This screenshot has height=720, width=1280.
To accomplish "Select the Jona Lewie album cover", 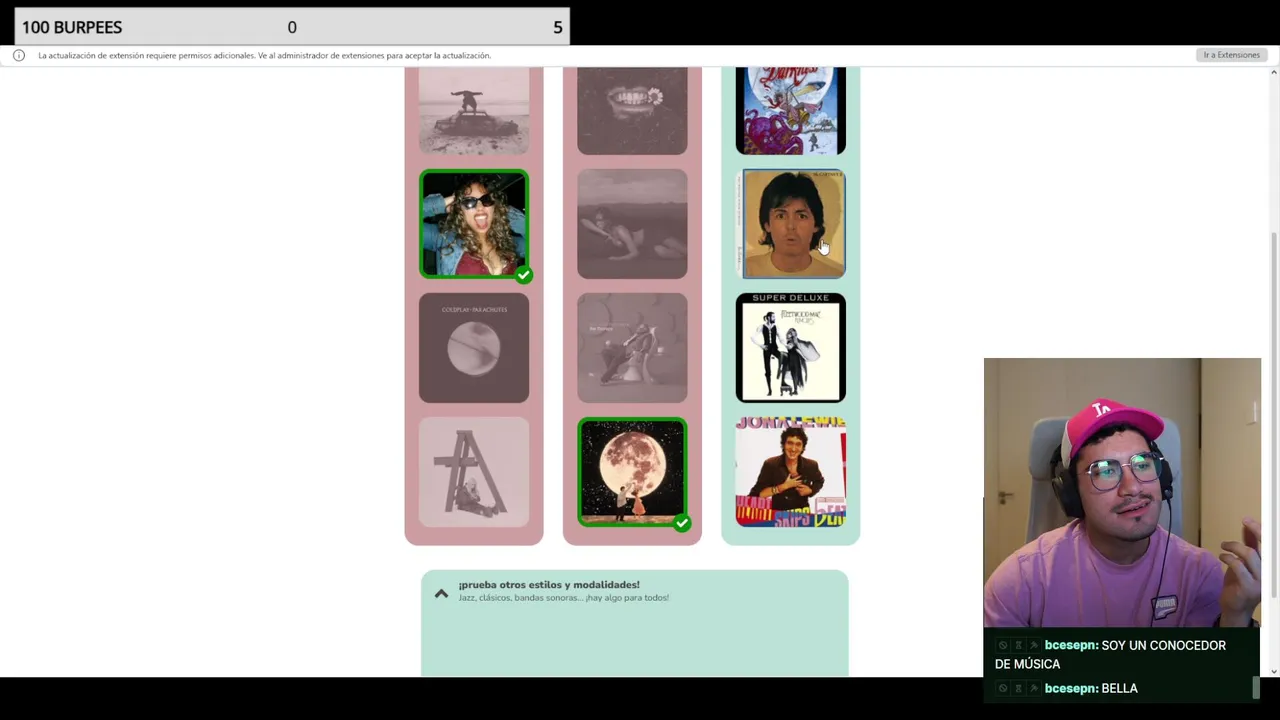I will [791, 472].
